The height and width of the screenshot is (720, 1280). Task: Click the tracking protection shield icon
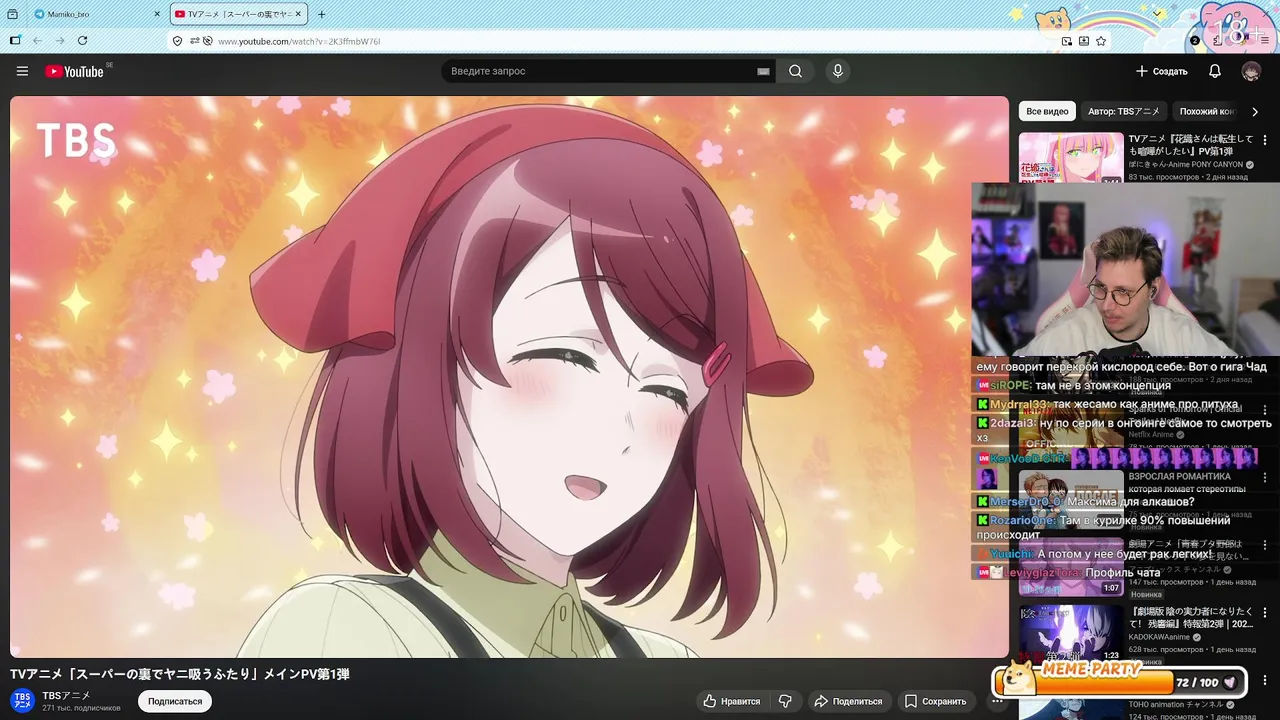click(x=177, y=41)
